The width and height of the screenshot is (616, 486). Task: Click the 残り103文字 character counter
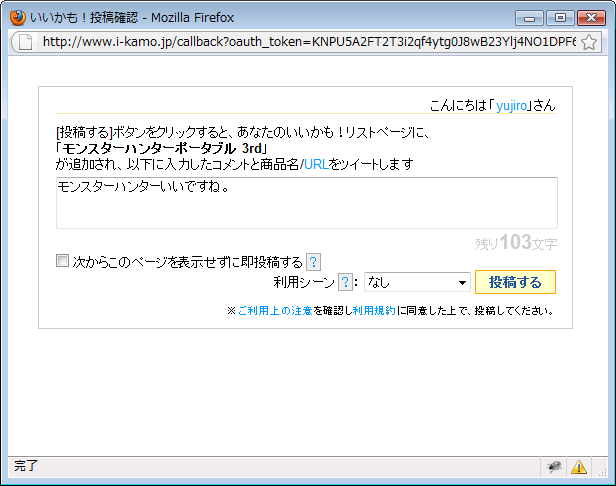pos(516,242)
